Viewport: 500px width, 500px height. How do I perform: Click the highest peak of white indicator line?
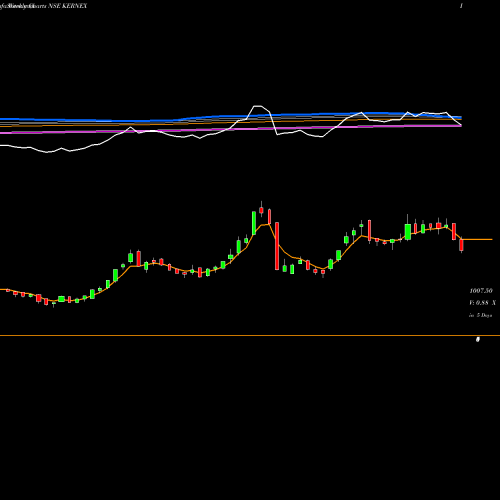[257, 106]
